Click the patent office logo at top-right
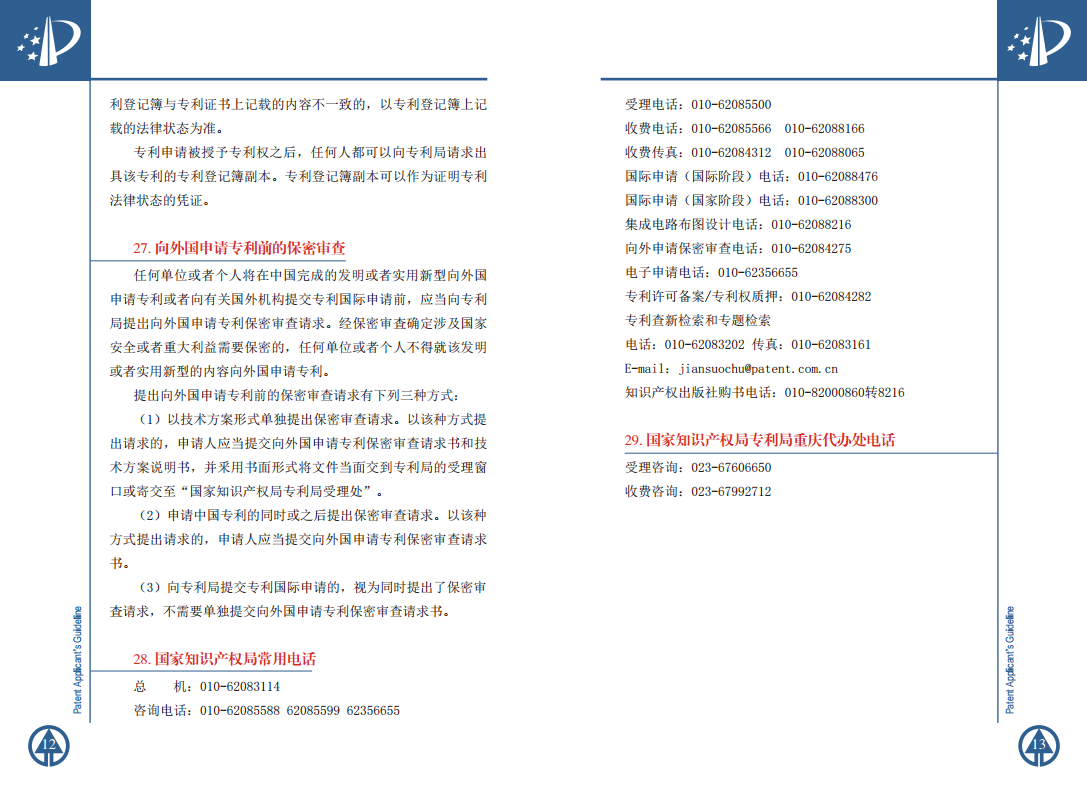 coord(1041,41)
